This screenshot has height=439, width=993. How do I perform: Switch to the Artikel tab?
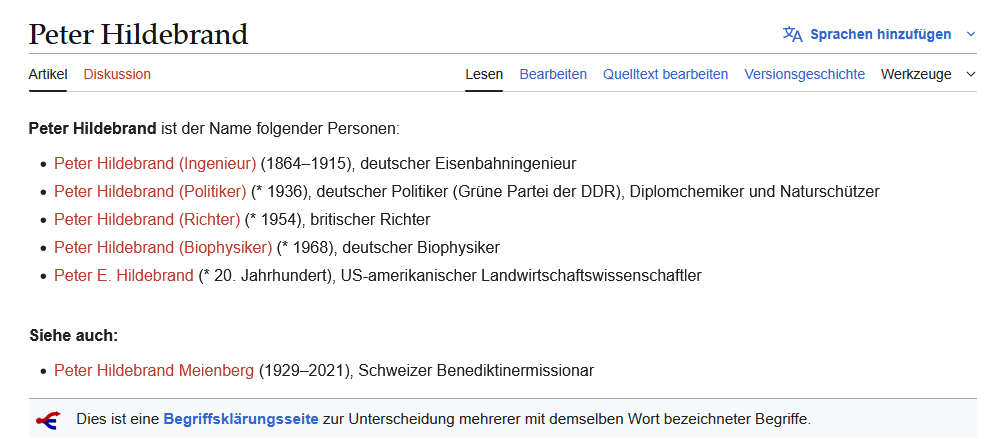tap(48, 75)
